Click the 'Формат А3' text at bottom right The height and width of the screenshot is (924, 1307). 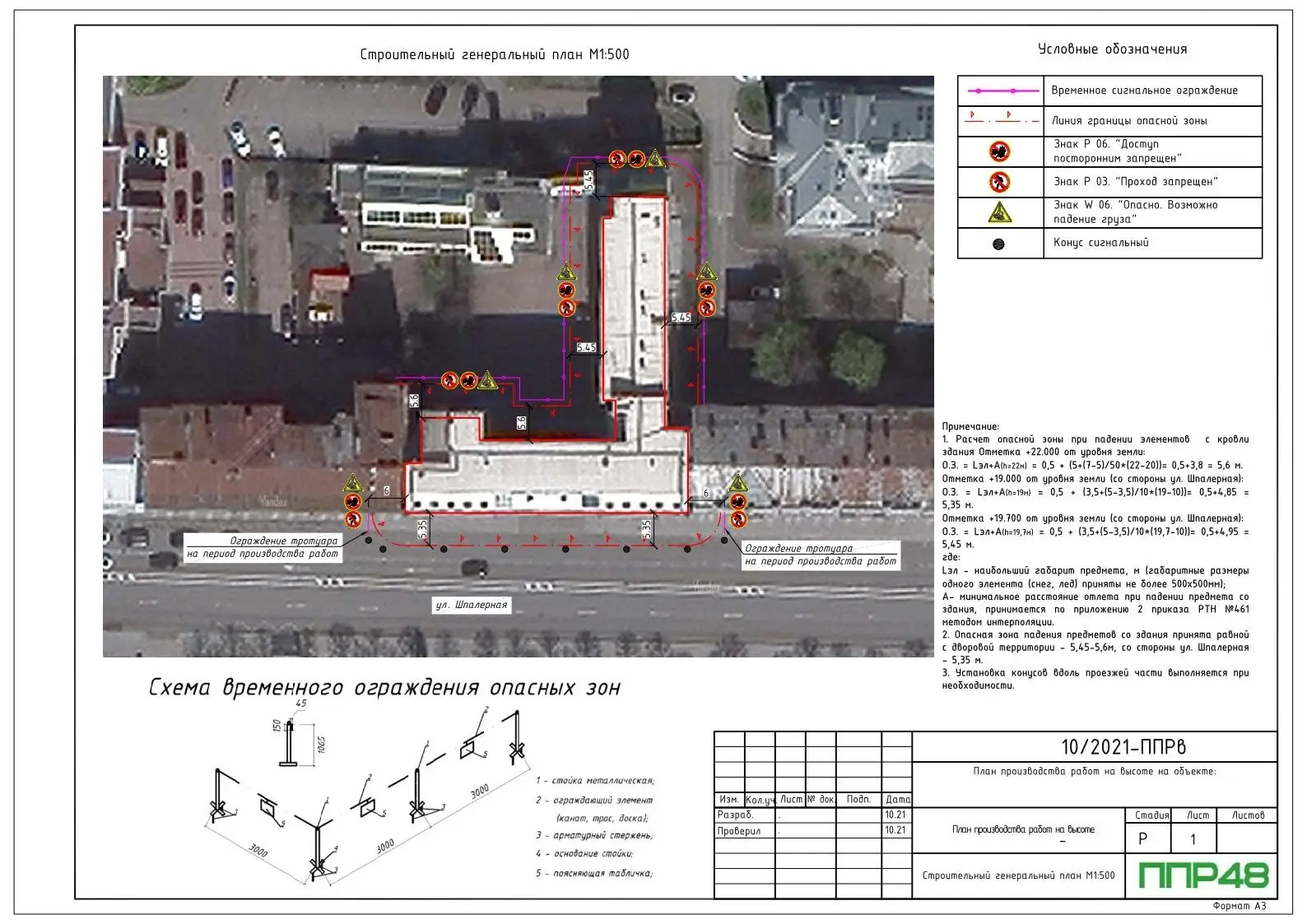(x=1239, y=906)
